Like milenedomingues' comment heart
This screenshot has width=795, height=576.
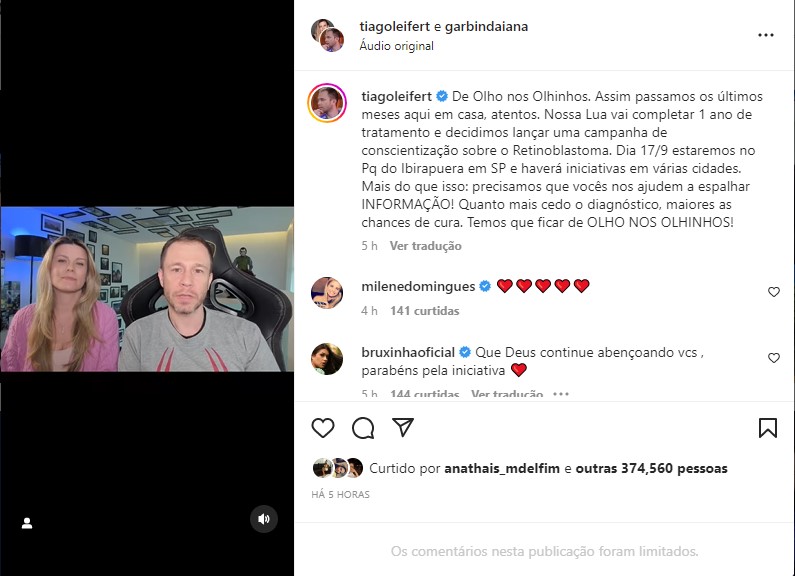tap(774, 292)
